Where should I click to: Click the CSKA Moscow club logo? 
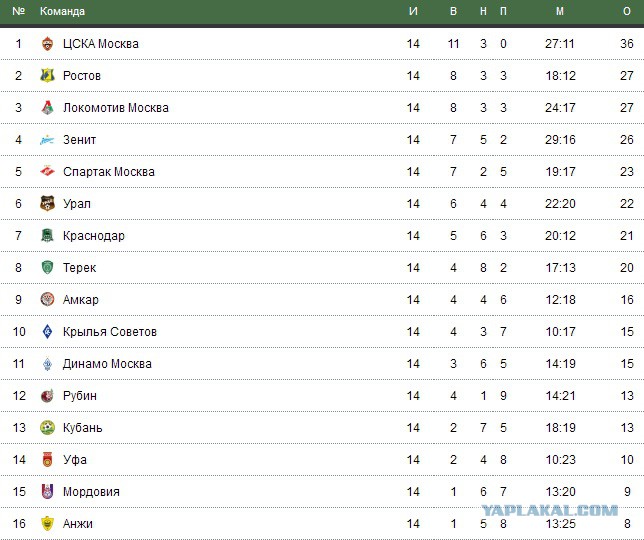(x=47, y=44)
